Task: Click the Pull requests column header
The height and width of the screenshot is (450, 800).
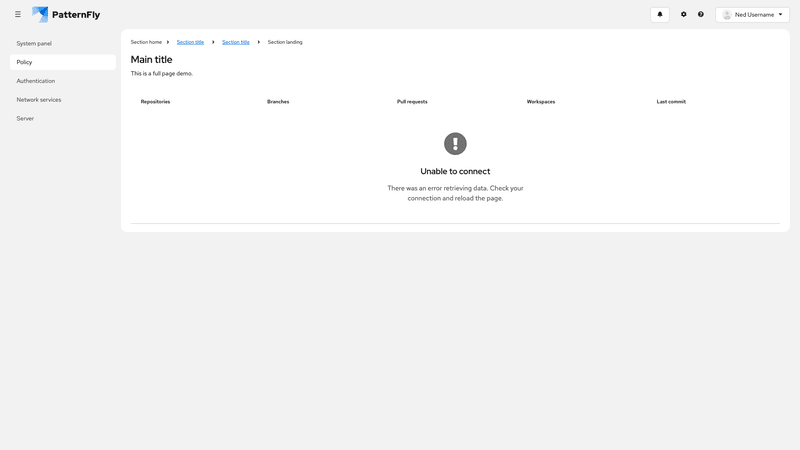Action: click(412, 102)
